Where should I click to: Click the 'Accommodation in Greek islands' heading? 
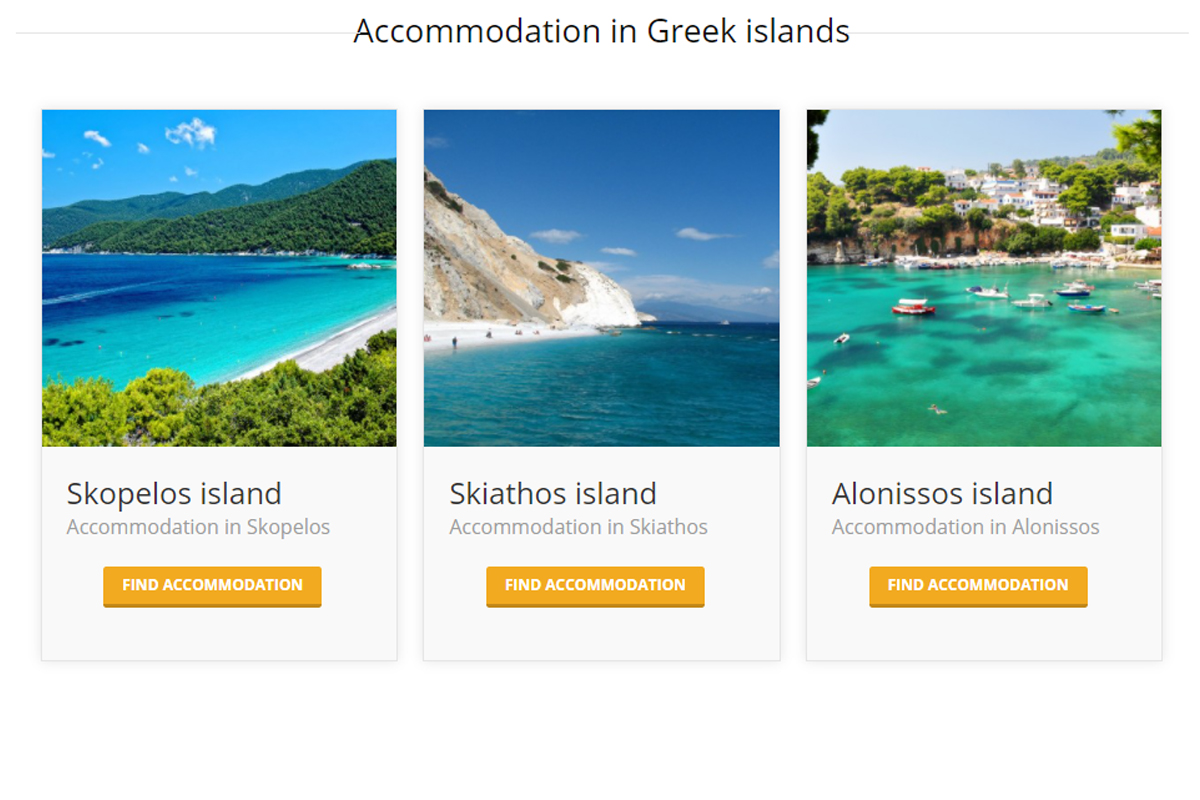click(601, 31)
